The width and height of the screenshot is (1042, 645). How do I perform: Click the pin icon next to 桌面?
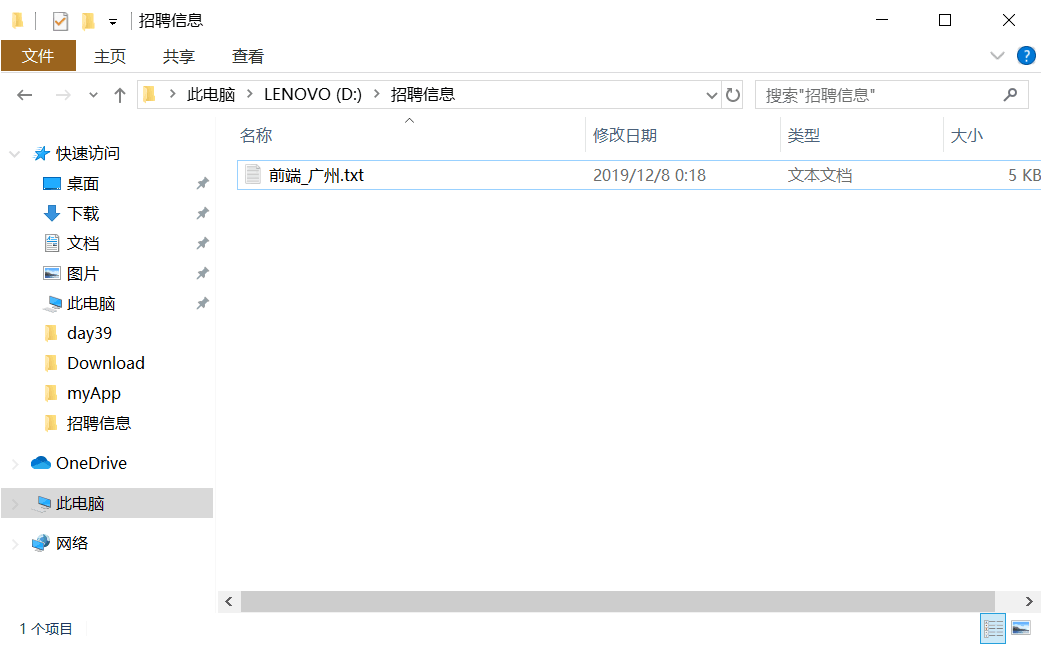tap(202, 183)
